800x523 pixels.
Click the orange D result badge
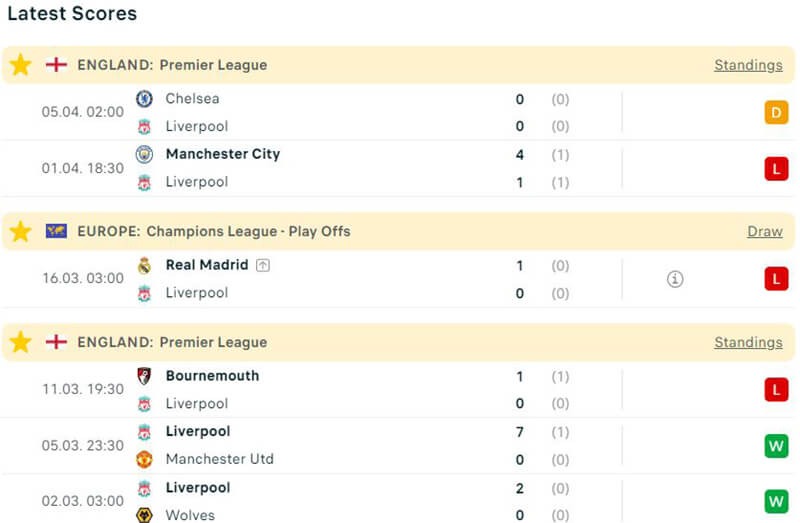coord(776,113)
